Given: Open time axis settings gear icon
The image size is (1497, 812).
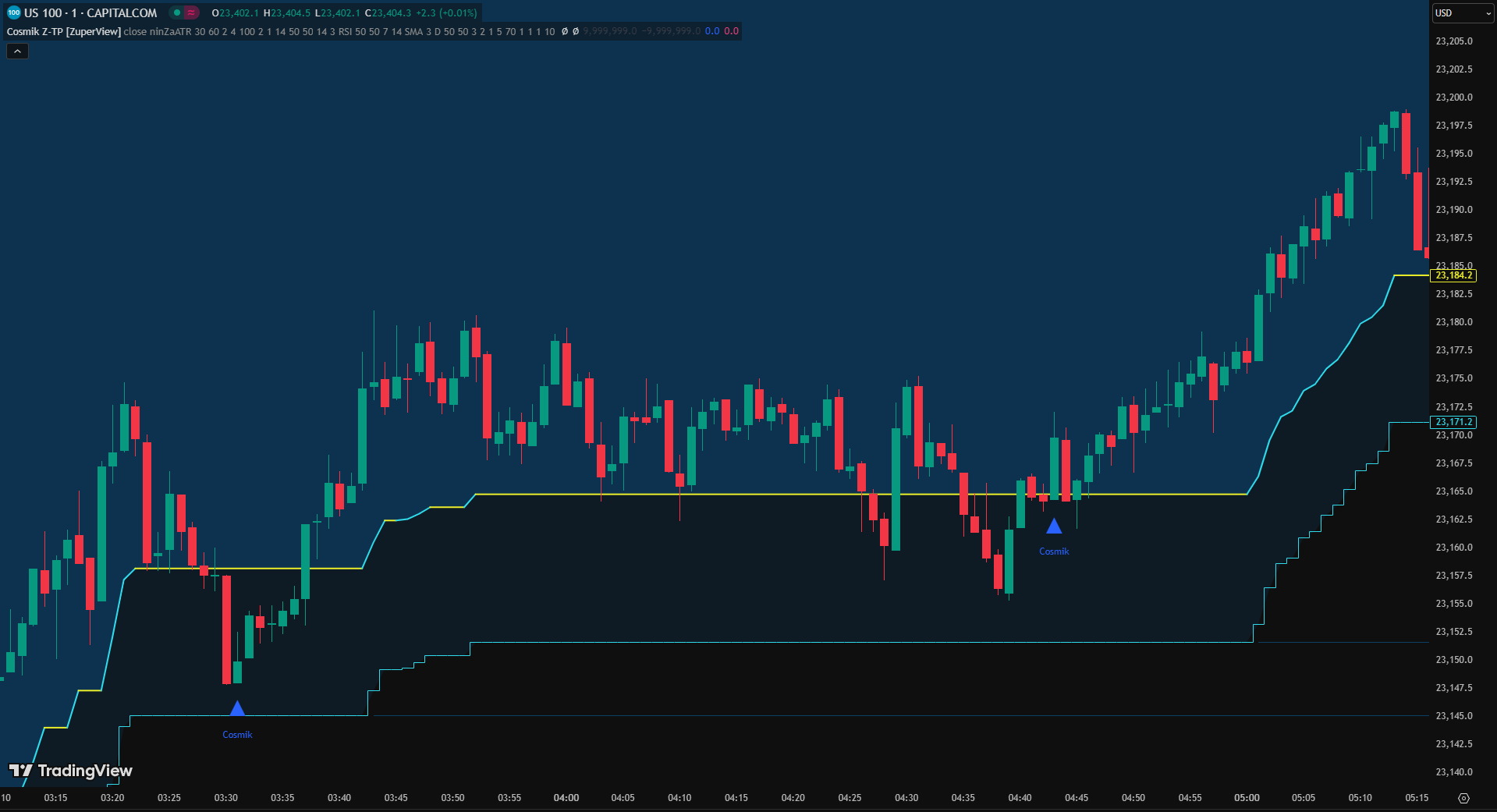Looking at the screenshot, I should click(1463, 798).
